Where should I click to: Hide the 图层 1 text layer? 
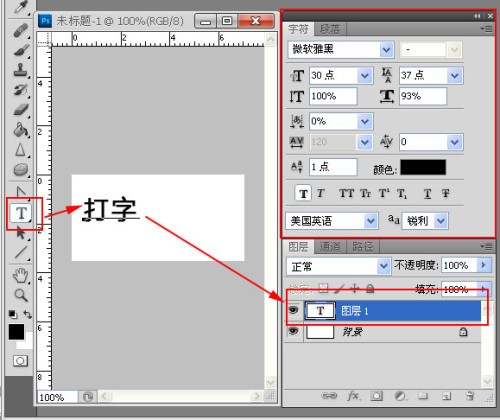pyautogui.click(x=293, y=310)
